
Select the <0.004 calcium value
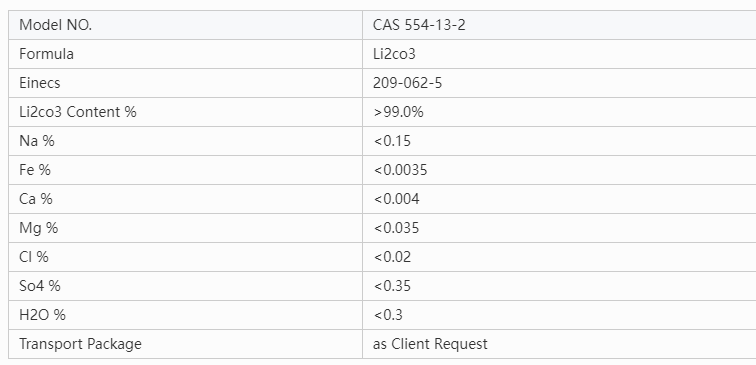[396, 199]
